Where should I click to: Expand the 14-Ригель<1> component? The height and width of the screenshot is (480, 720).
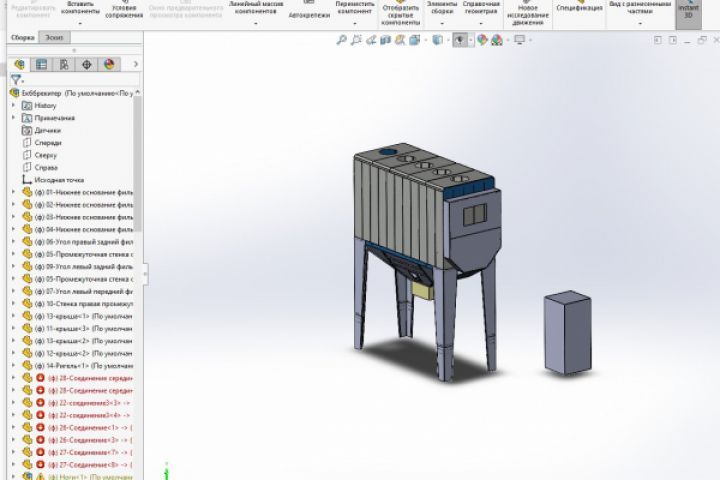14,366
